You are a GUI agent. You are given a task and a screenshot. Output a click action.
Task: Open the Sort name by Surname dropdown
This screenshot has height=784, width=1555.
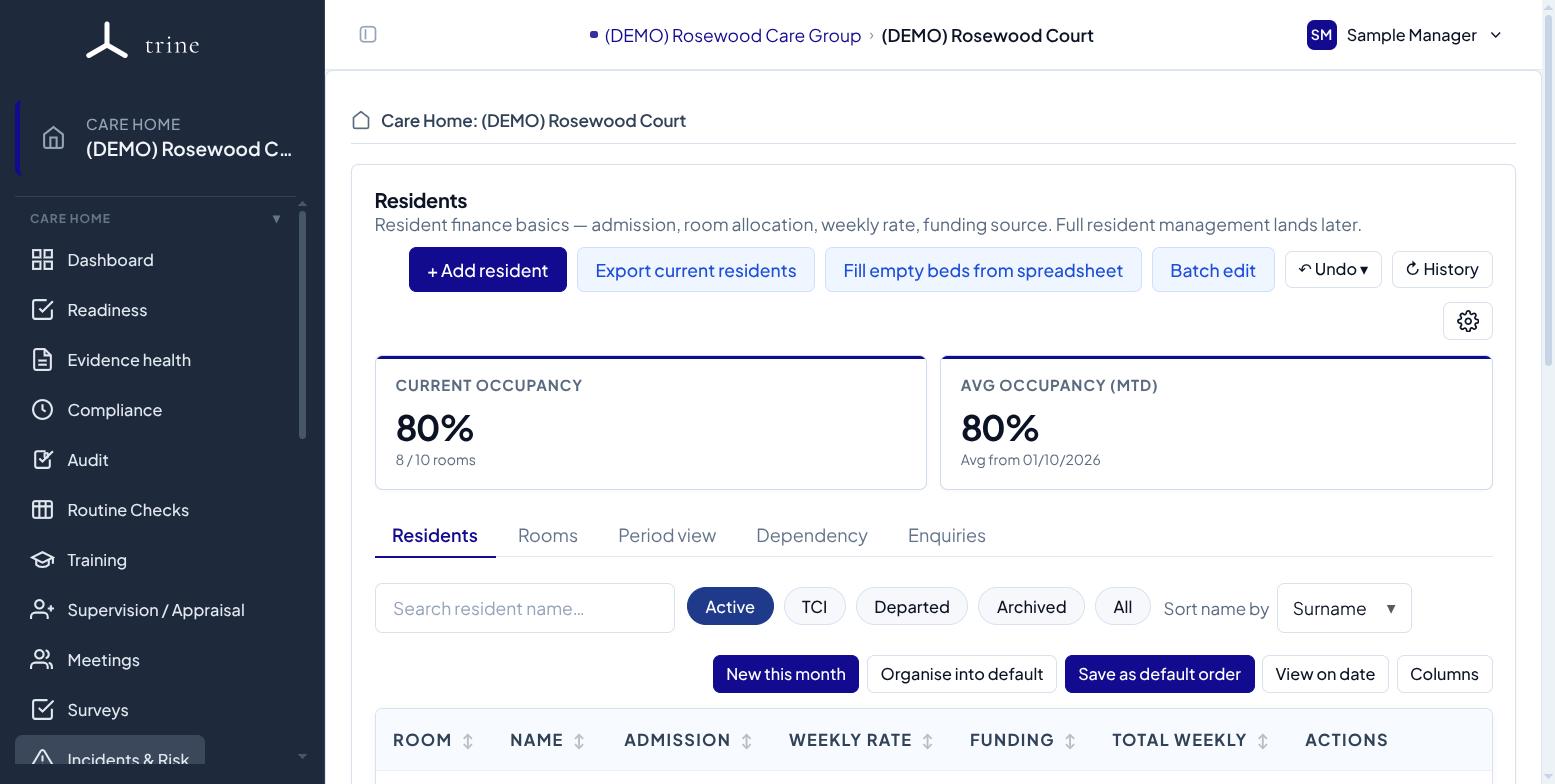(x=1344, y=608)
